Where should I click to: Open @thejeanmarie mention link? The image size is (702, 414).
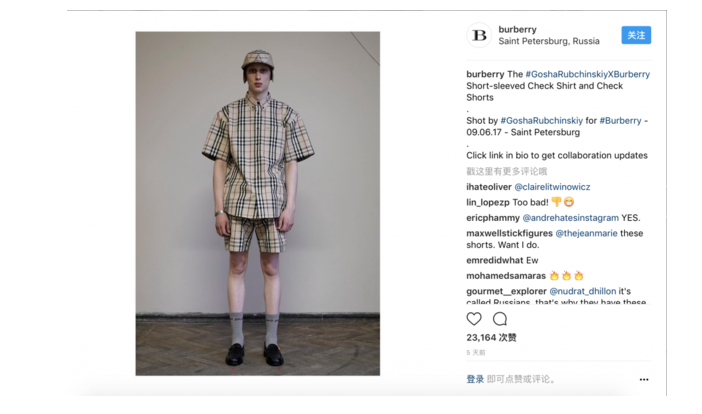(x=586, y=233)
